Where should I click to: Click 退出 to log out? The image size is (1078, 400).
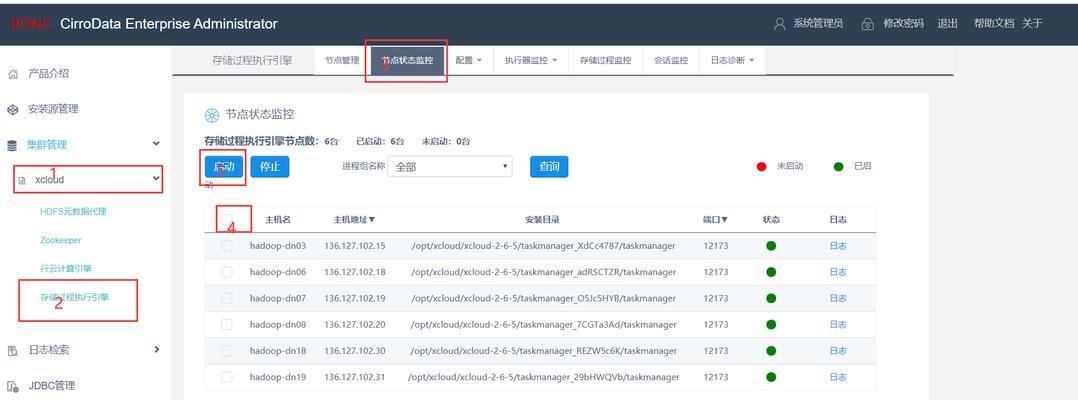click(947, 24)
